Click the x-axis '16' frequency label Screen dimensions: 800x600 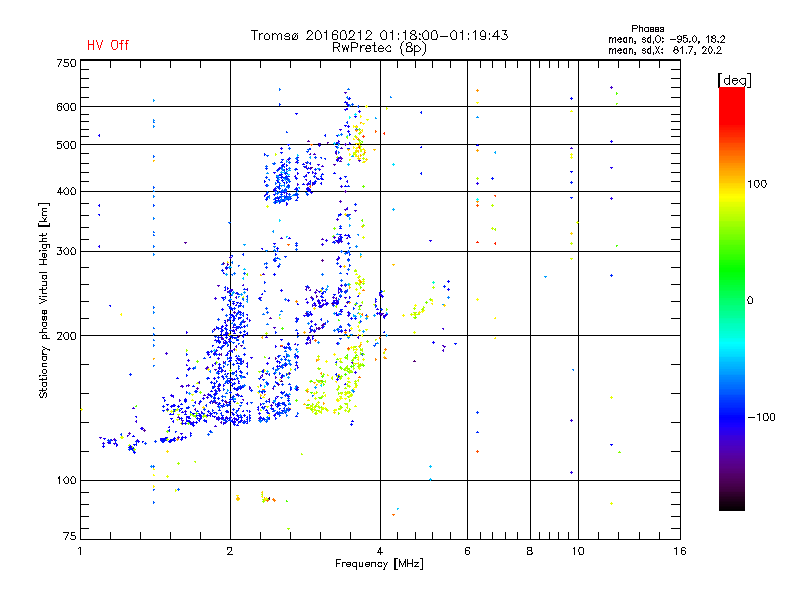(x=680, y=551)
